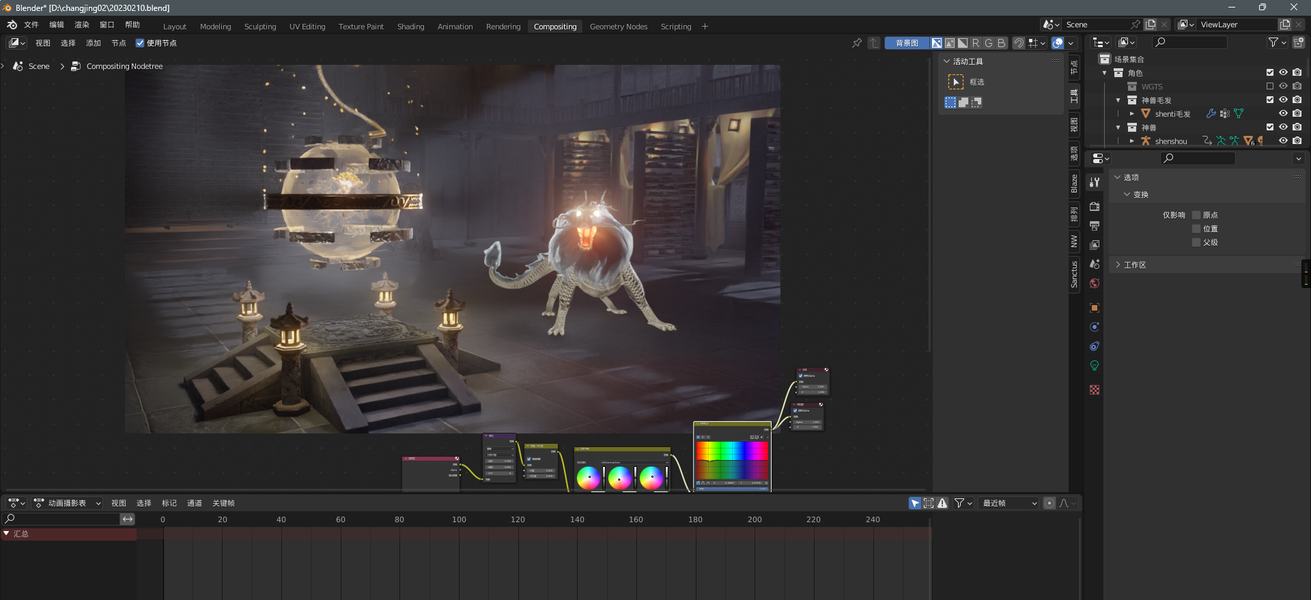Click the new collection icon in outliner

tap(1297, 43)
